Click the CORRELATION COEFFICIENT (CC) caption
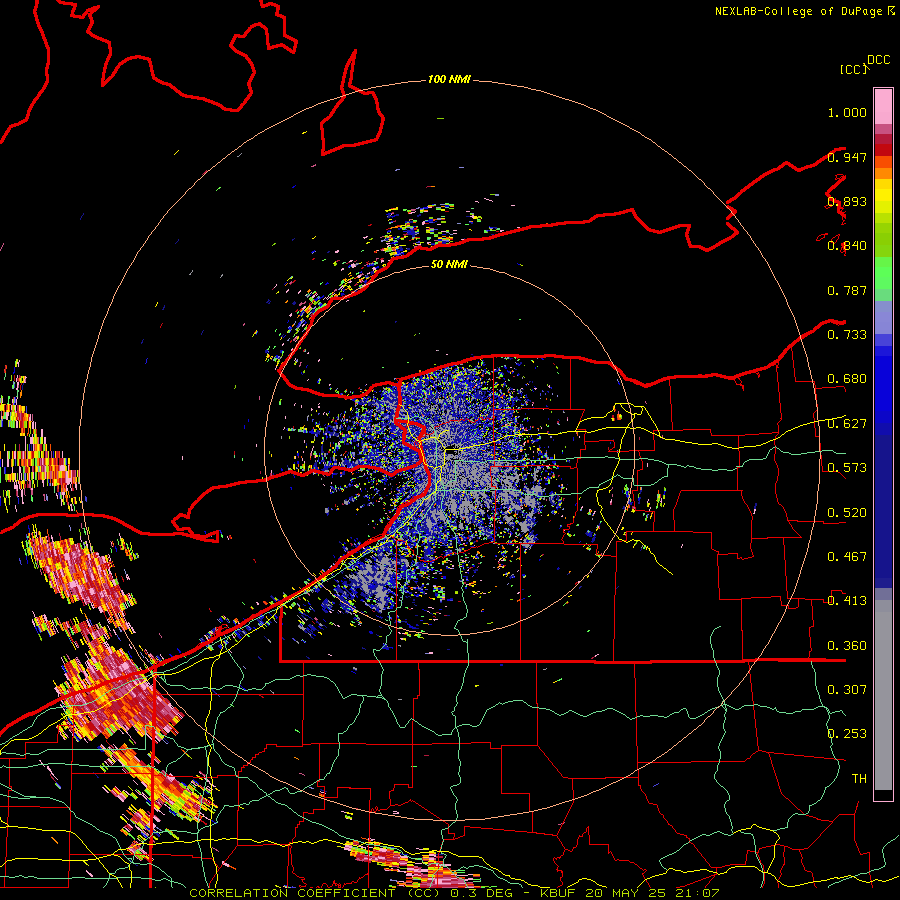 pyautogui.click(x=315, y=893)
